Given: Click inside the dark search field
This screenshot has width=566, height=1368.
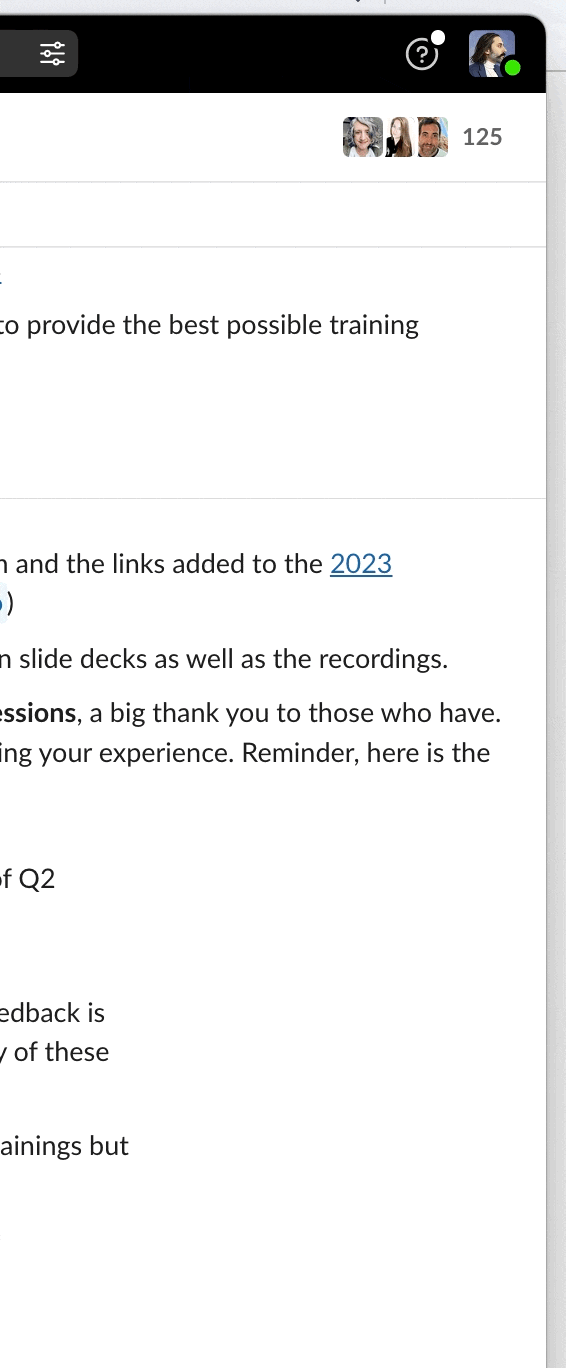Looking at the screenshot, I should [x=38, y=54].
